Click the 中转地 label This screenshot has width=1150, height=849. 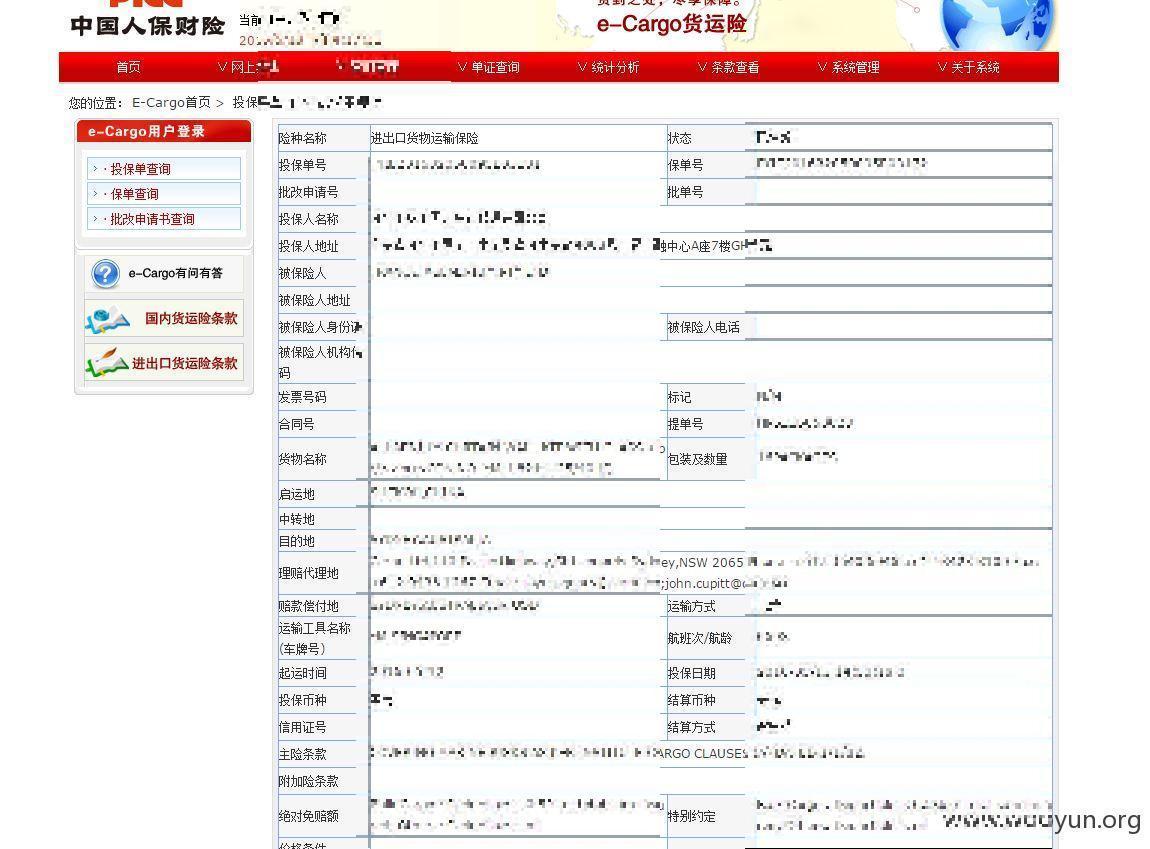tap(297, 519)
